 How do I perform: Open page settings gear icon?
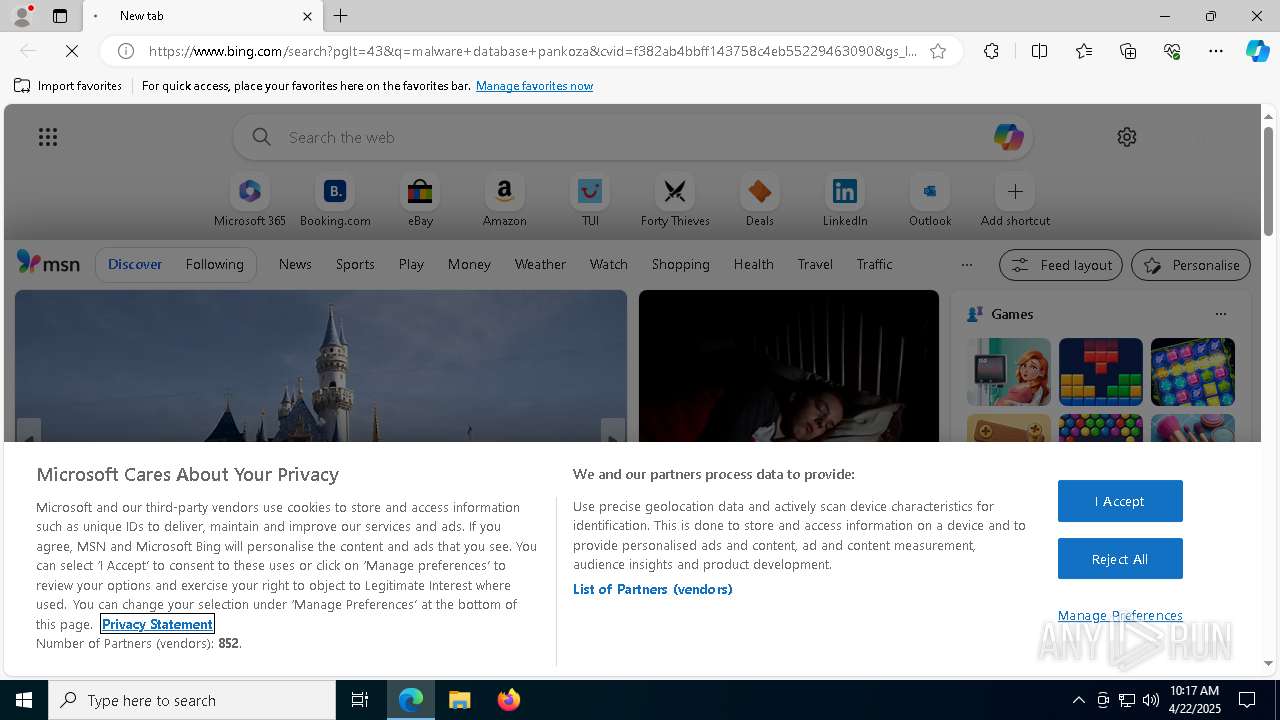[1127, 137]
